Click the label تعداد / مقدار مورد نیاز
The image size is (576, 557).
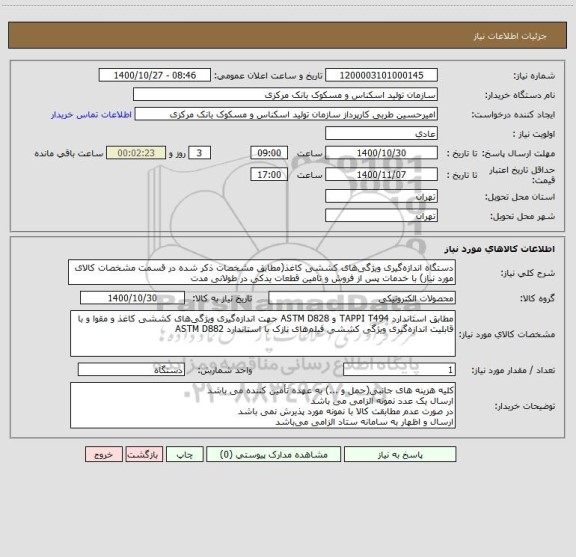click(x=513, y=370)
